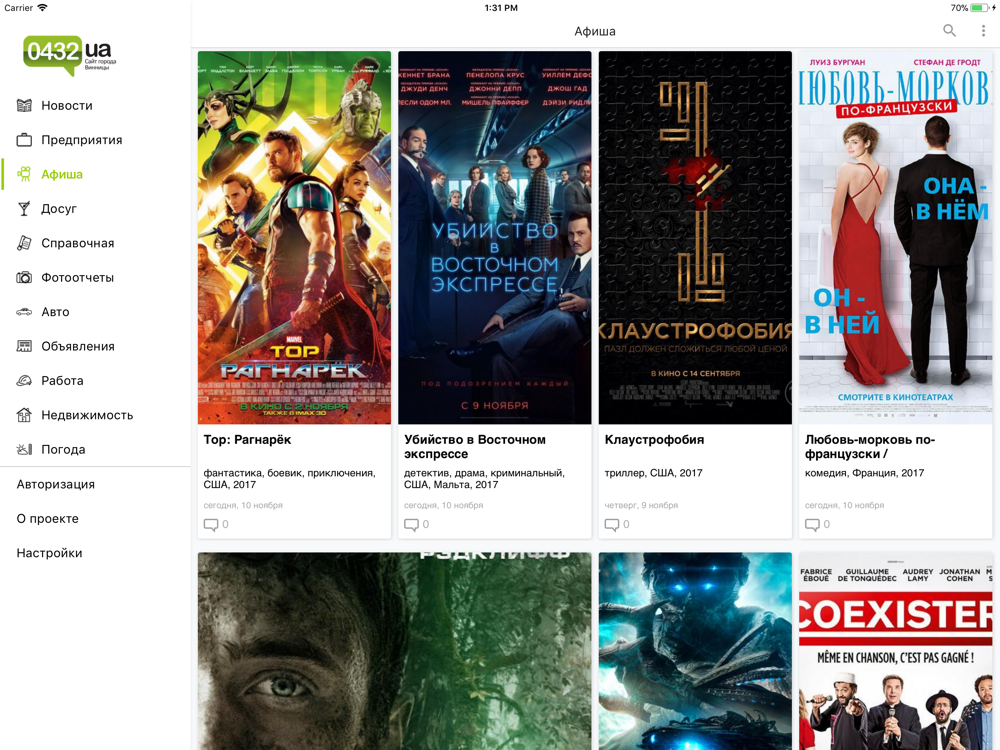Open the Тор: Рагнарёк title
The width and height of the screenshot is (1000, 750).
[x=247, y=439]
